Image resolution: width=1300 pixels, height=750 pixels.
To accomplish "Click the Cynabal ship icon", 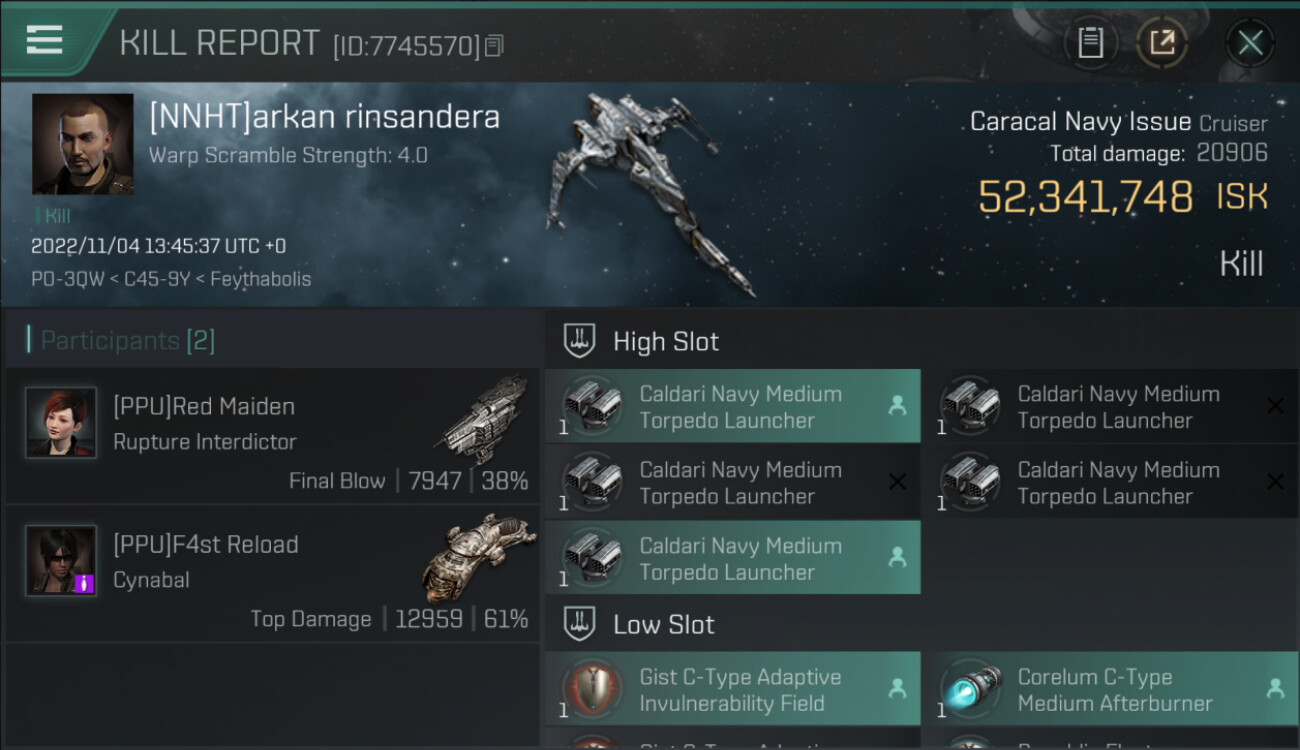I will (x=482, y=556).
